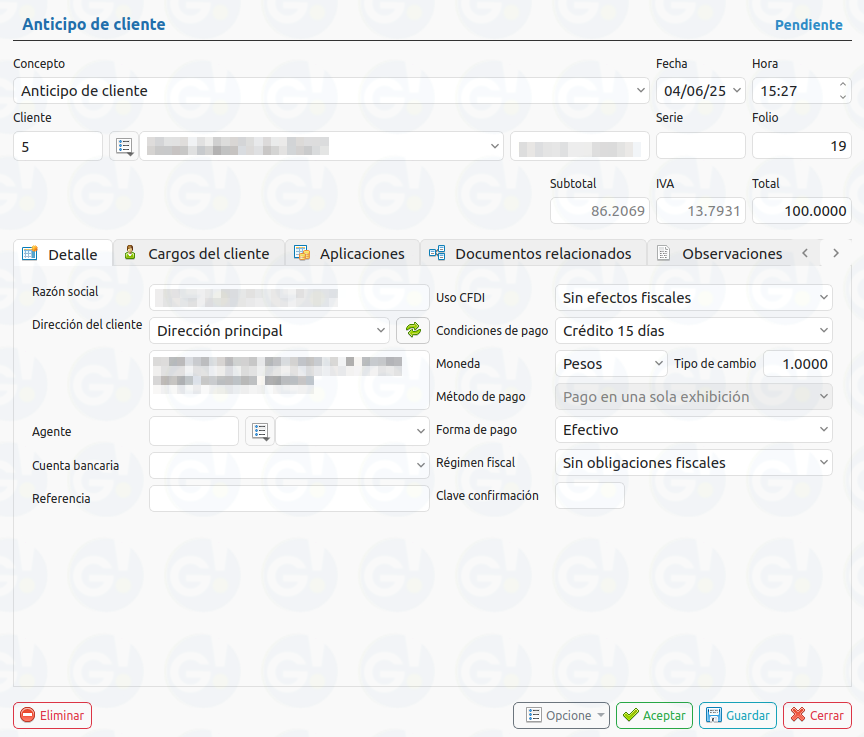
Task: Click the client address text box
Action: click(289, 380)
